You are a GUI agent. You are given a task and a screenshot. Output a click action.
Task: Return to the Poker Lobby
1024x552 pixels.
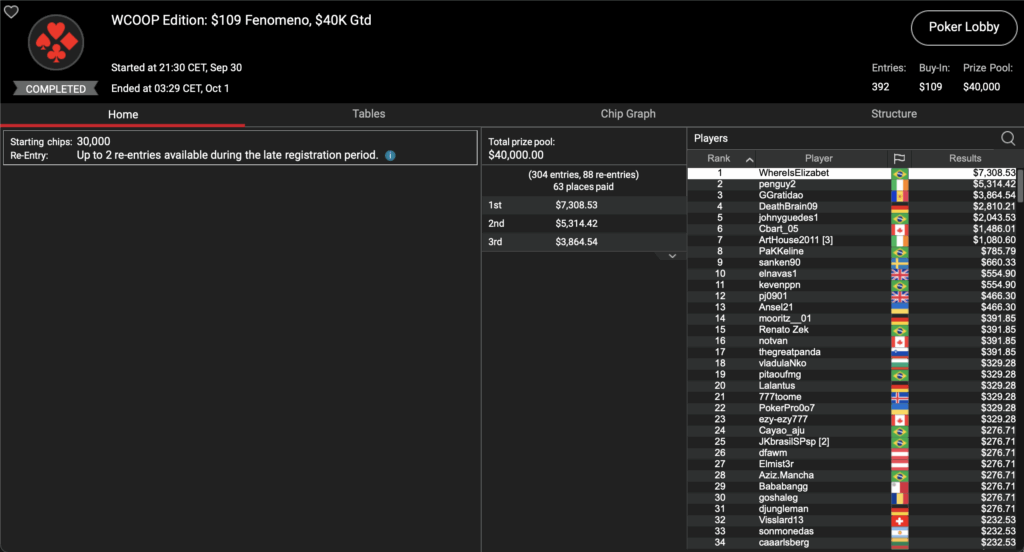pyautogui.click(x=963, y=27)
